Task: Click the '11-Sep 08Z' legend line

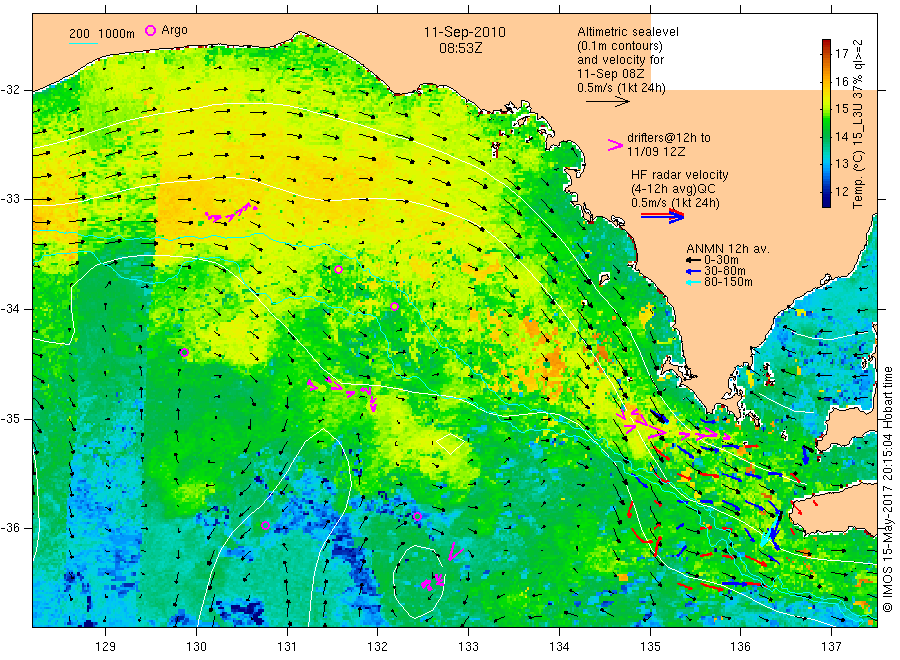Action: 610,74
